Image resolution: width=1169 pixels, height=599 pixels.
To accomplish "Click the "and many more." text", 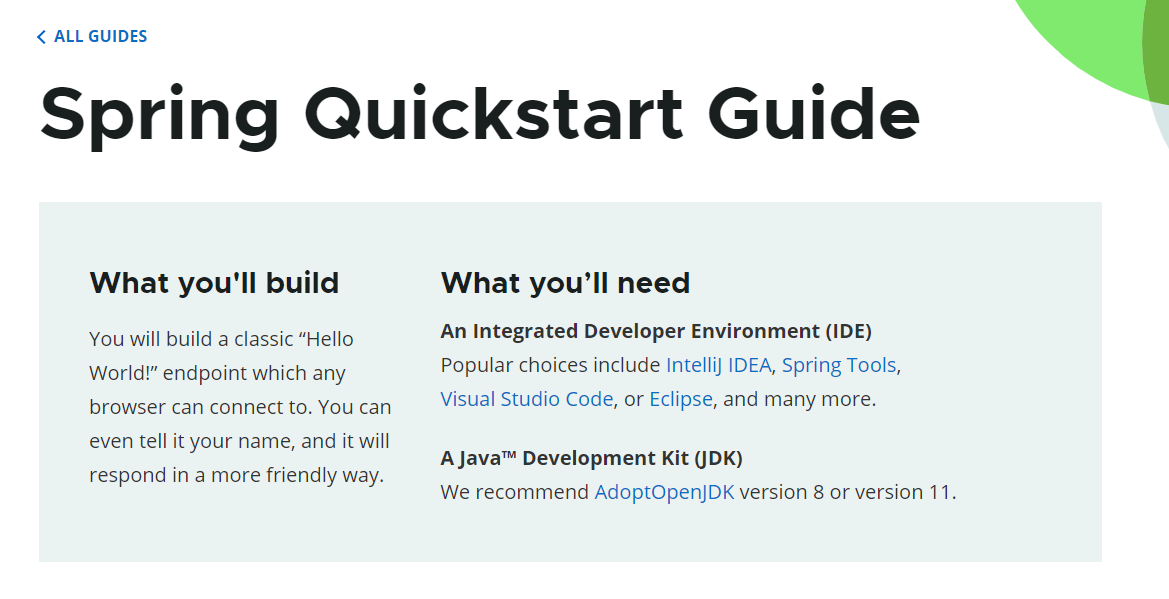I will pyautogui.click(x=800, y=399).
